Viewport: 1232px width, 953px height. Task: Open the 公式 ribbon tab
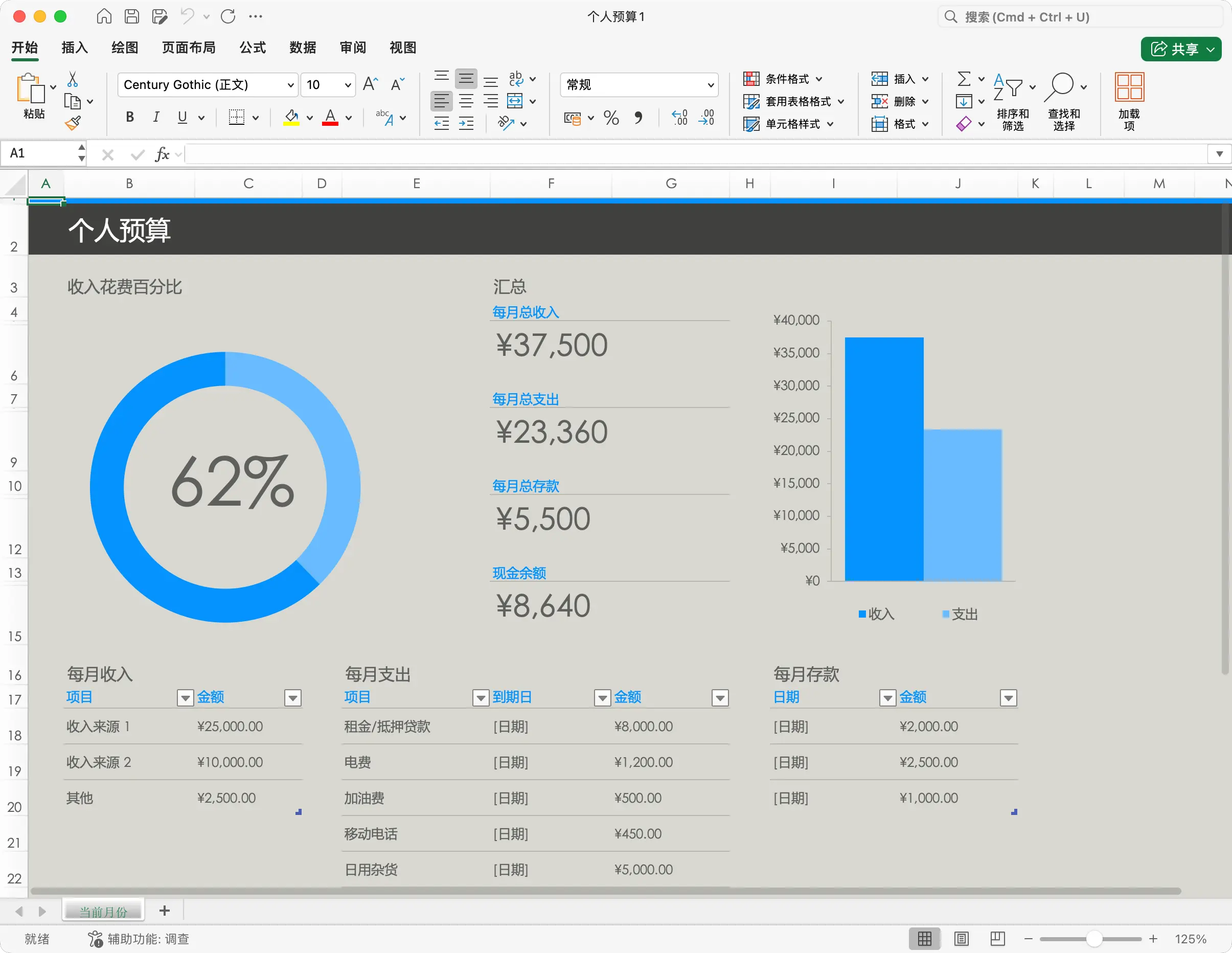tap(252, 48)
